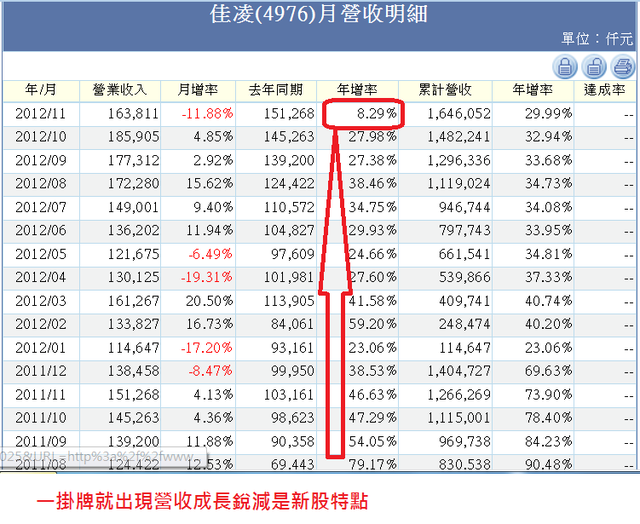The width and height of the screenshot is (640, 524).
Task: Click last year's value 99,950
Action: pos(293,371)
